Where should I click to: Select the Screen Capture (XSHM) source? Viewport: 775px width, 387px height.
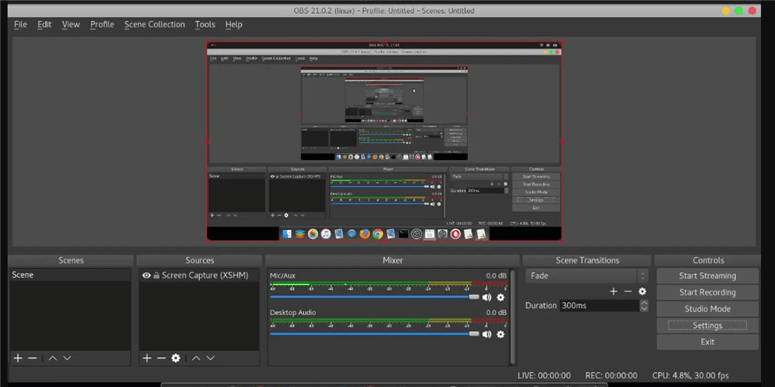199,275
